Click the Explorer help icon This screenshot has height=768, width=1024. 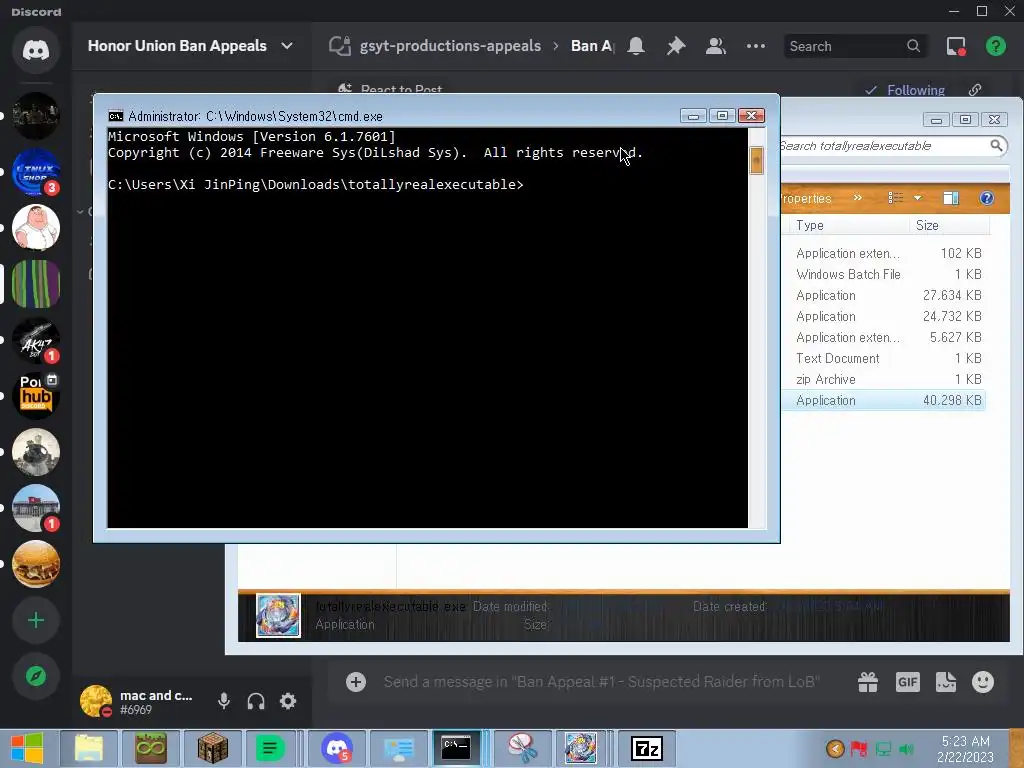(x=987, y=198)
